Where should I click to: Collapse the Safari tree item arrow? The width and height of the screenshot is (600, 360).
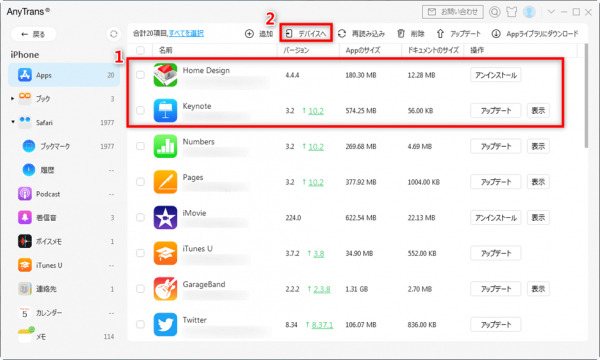[13, 122]
